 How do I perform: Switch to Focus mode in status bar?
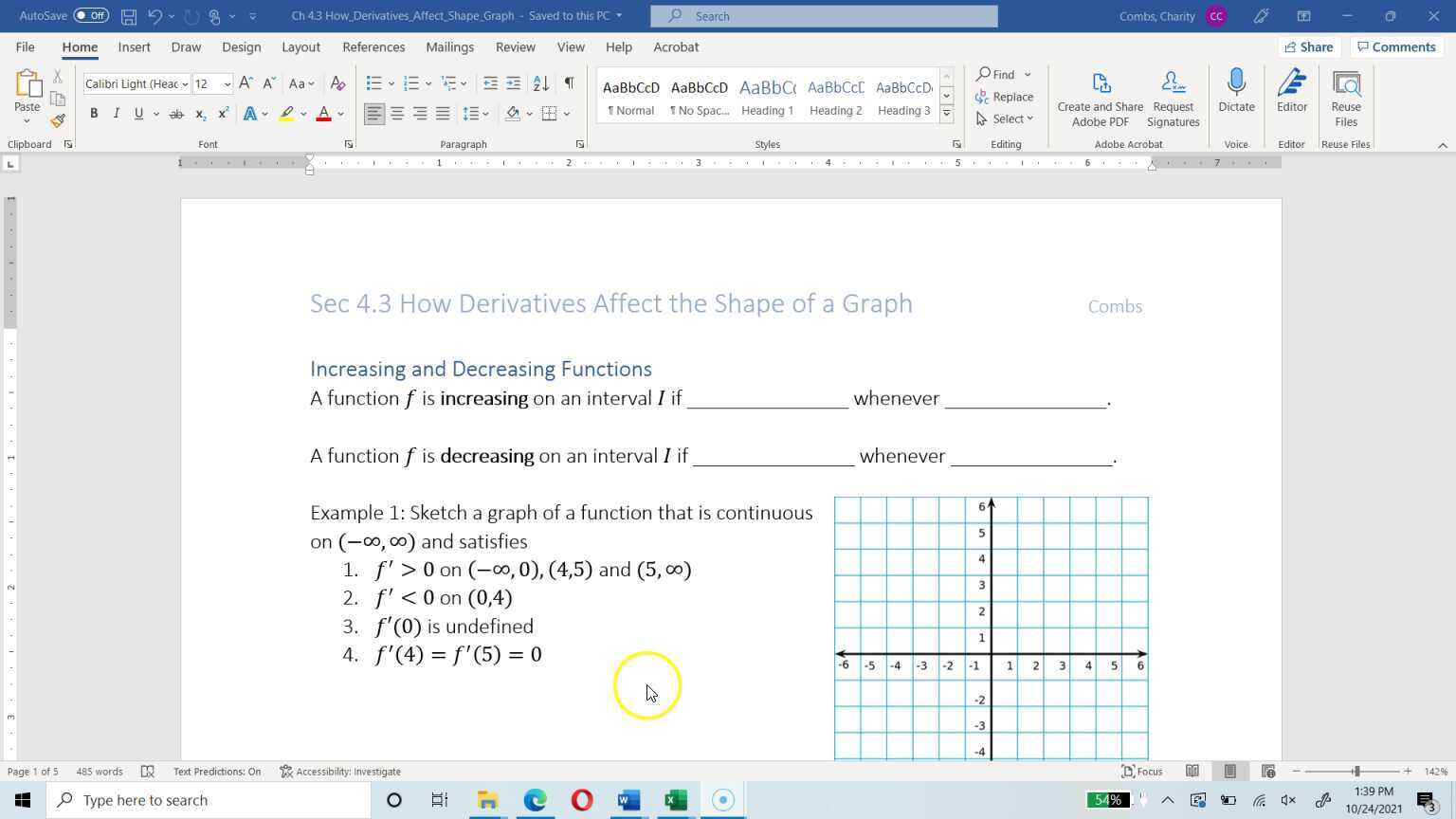tap(1142, 772)
